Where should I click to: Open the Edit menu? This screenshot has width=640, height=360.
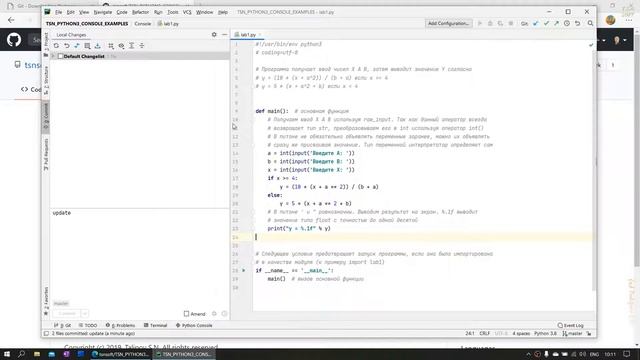(x=71, y=12)
